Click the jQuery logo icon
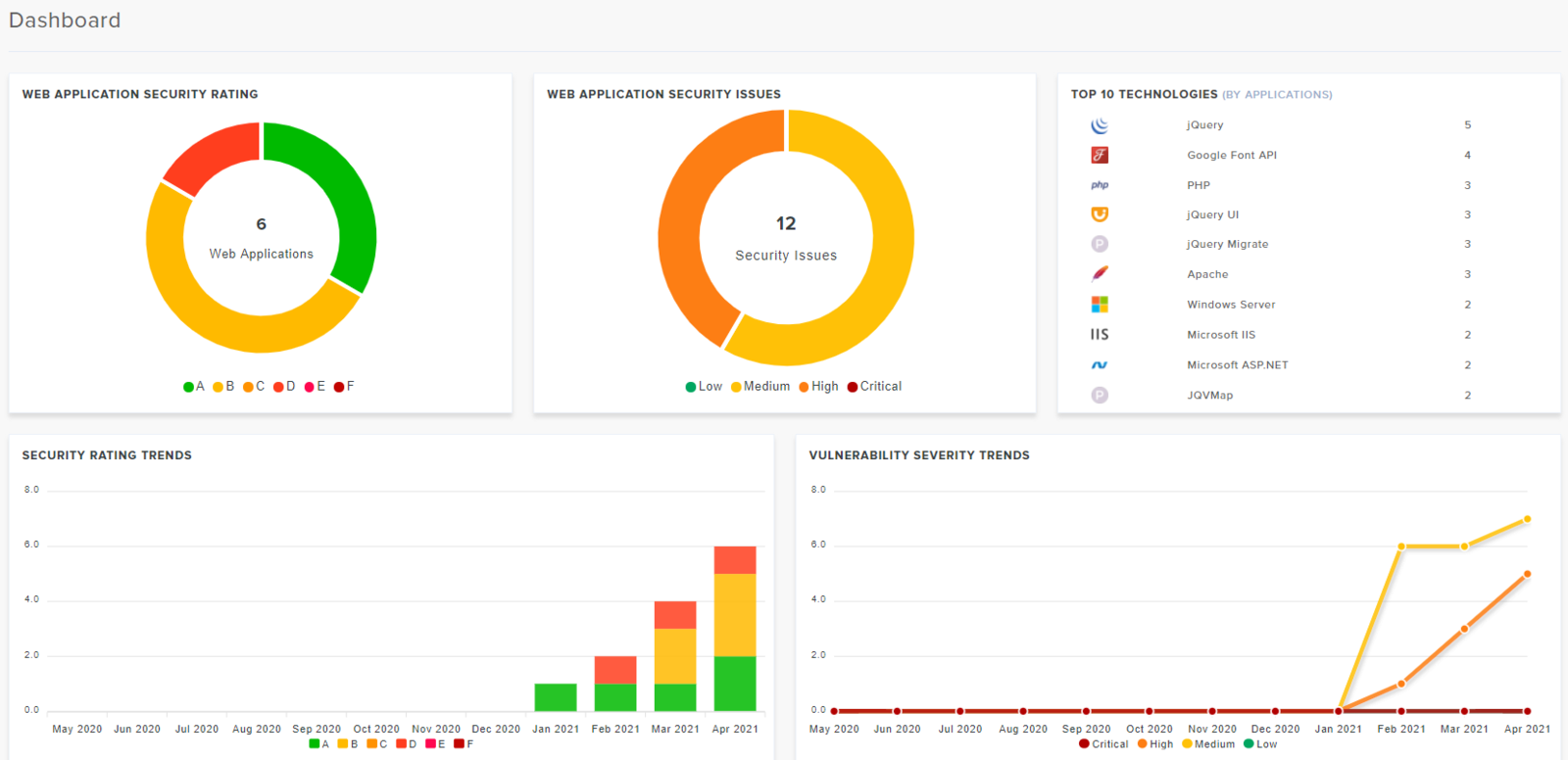This screenshot has width=1568, height=760. pyautogui.click(x=1100, y=125)
